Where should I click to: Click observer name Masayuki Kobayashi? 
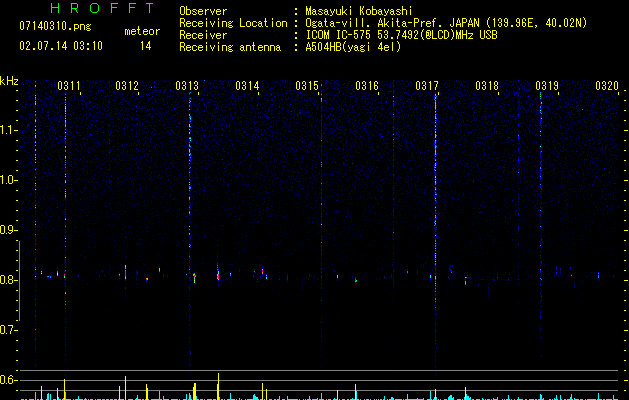pos(359,11)
